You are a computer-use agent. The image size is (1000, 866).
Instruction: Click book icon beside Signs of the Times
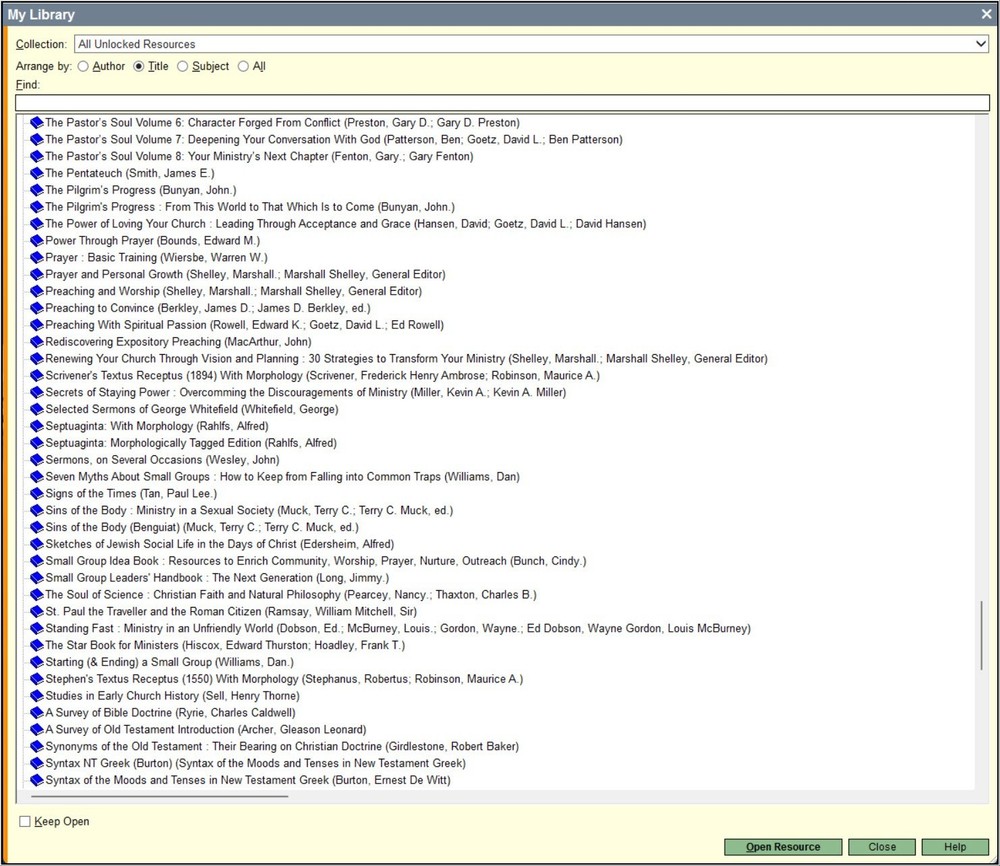click(x=37, y=494)
